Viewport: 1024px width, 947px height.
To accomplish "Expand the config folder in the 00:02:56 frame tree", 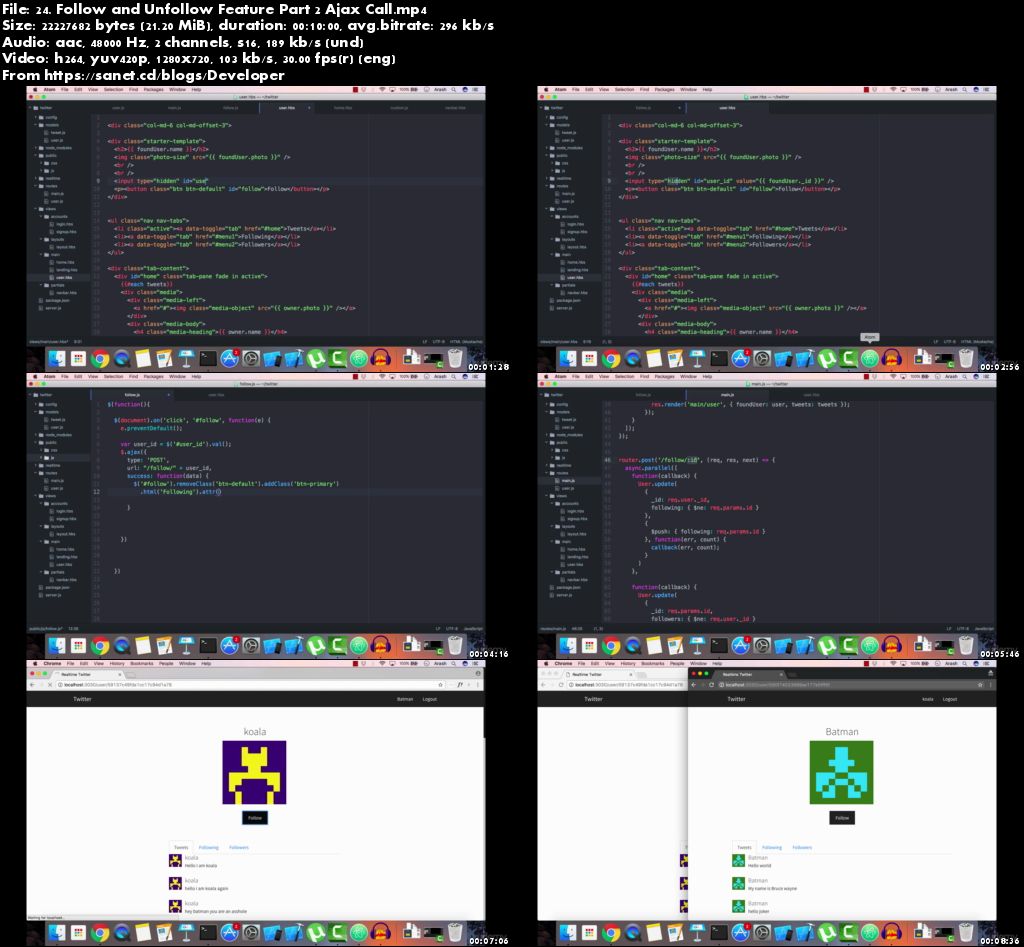I will (x=558, y=118).
